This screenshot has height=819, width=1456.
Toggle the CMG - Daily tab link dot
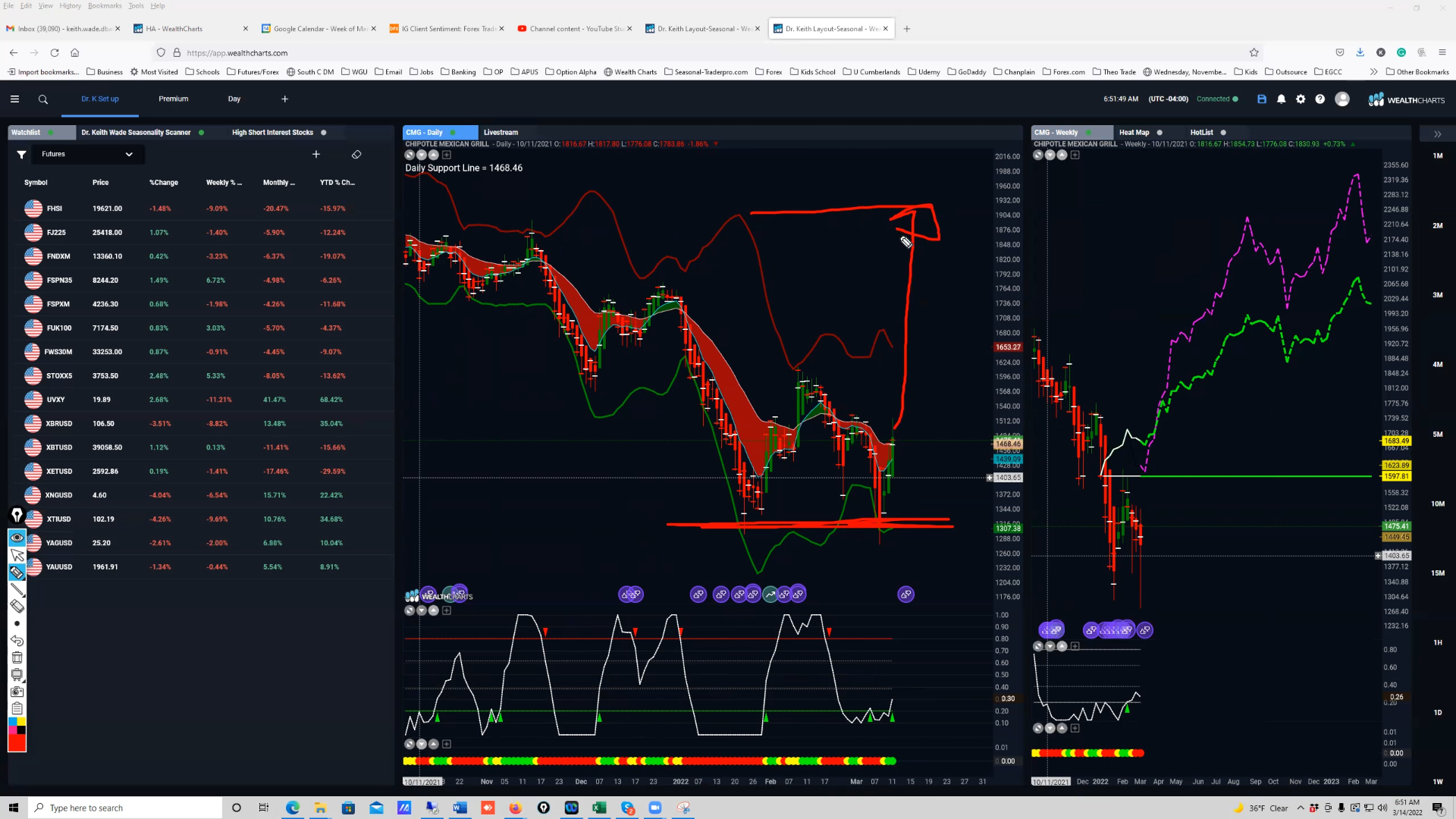tap(453, 133)
